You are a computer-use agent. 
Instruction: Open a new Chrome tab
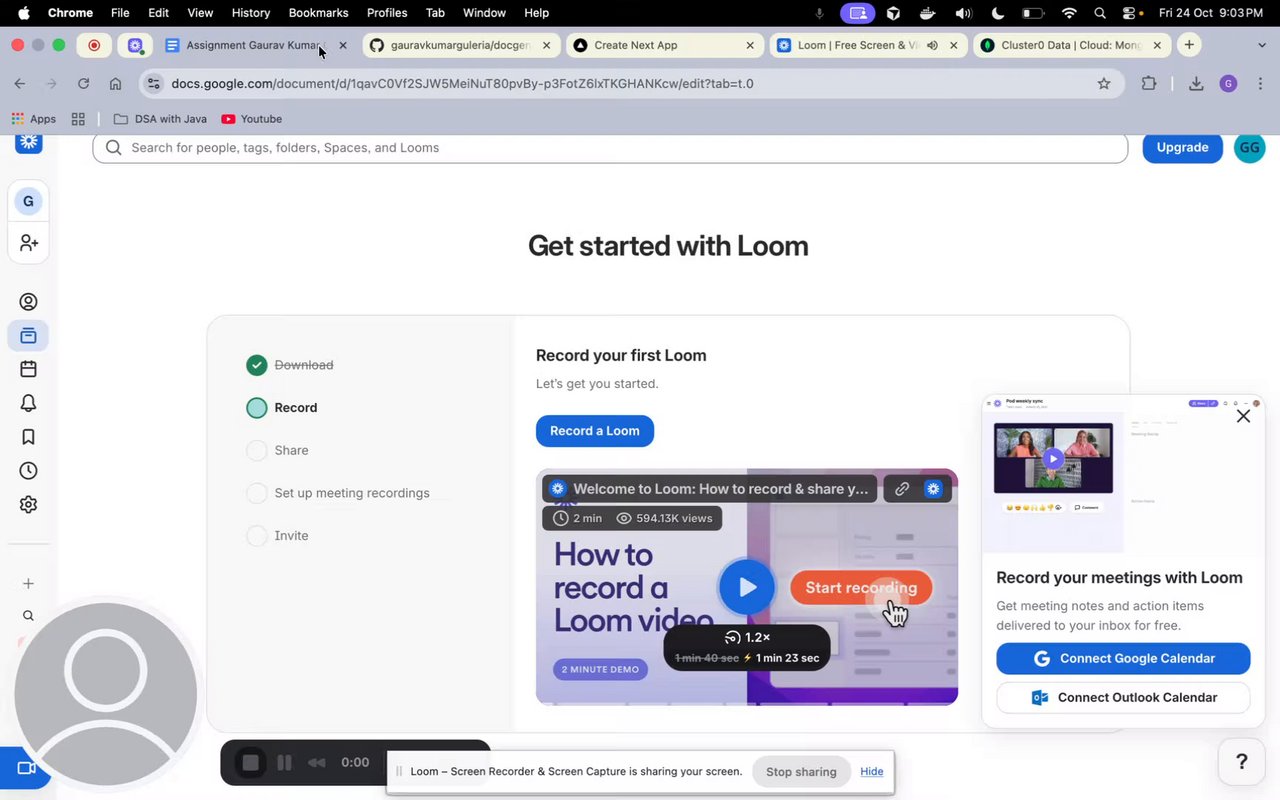point(1189,45)
